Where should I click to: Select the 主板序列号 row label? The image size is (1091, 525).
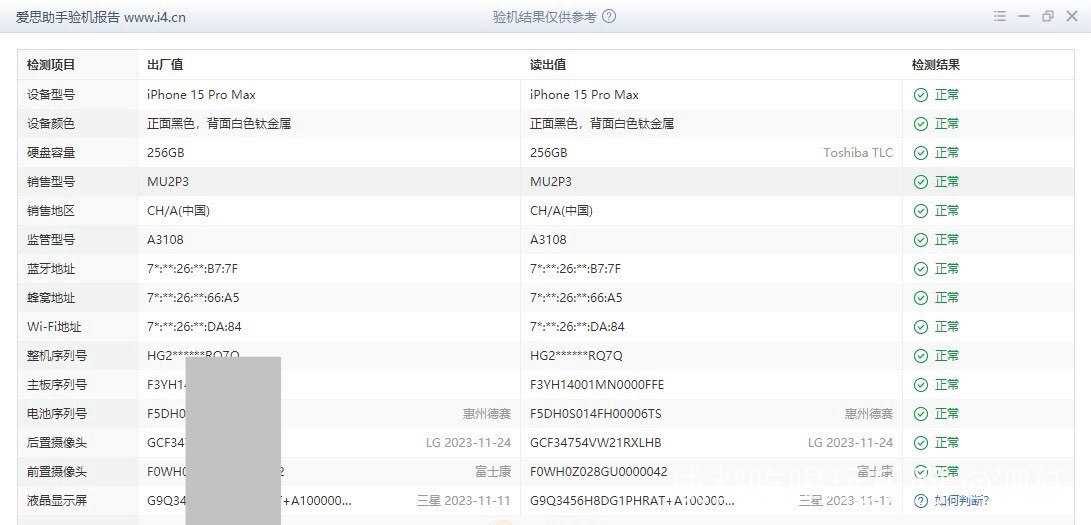[57, 385]
